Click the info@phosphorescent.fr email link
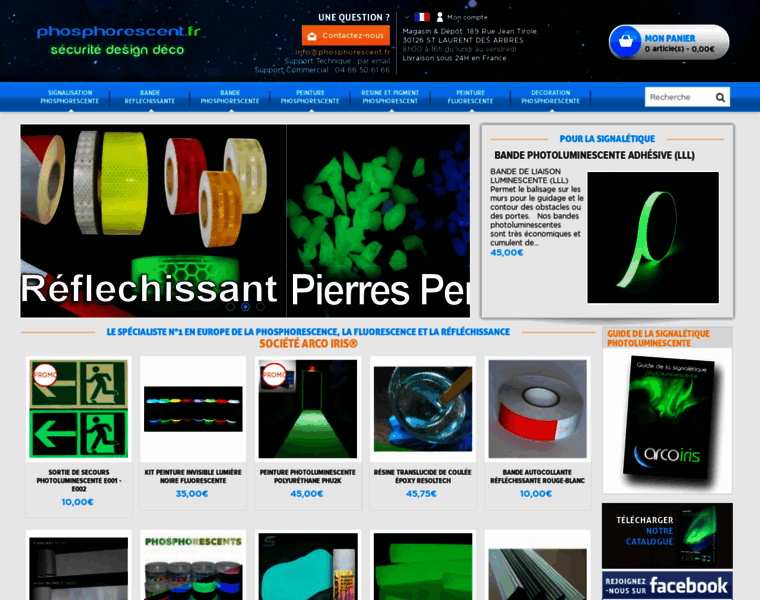This screenshot has height=600, width=760. 342,52
